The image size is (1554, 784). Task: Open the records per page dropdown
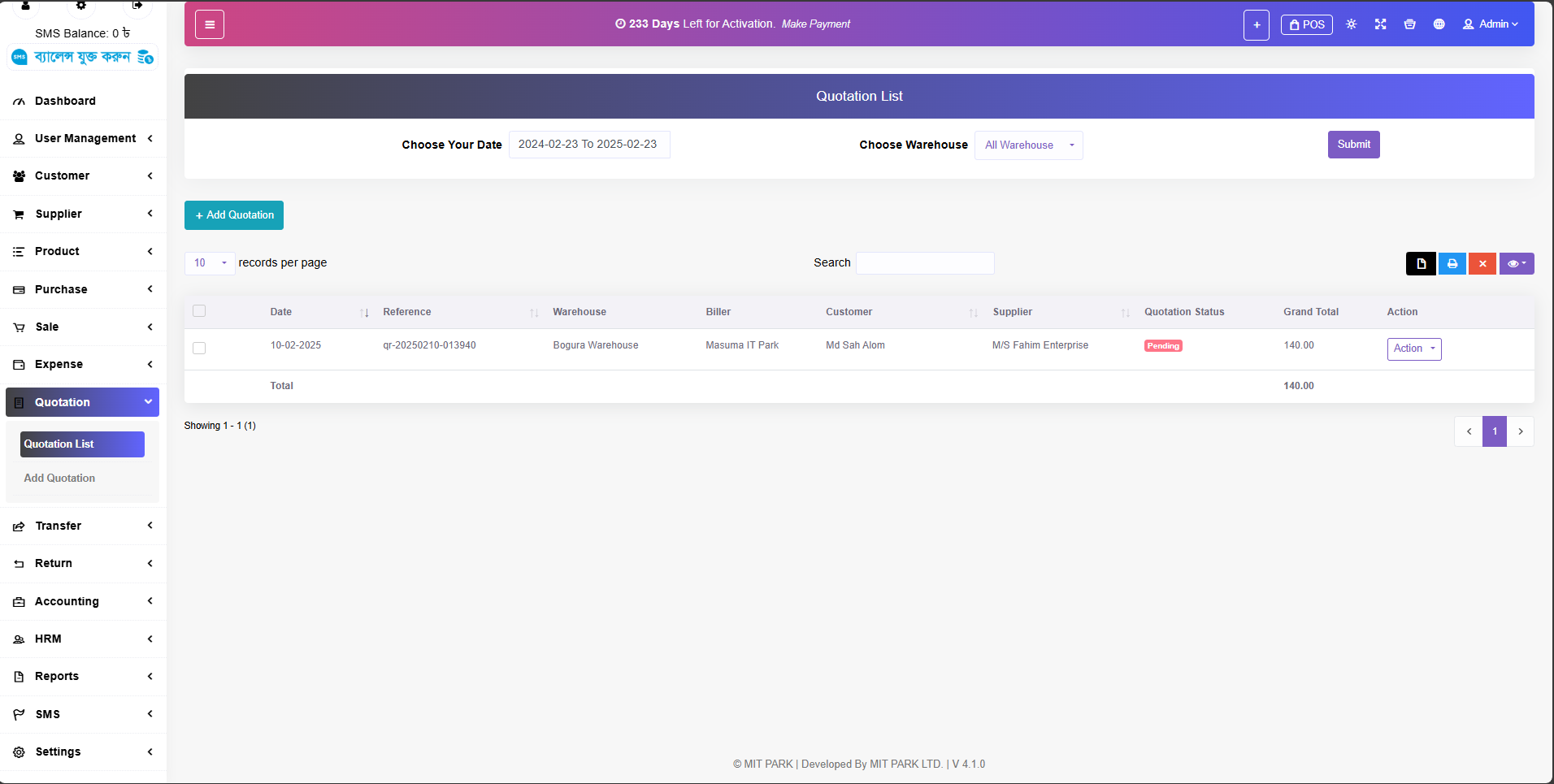(210, 263)
